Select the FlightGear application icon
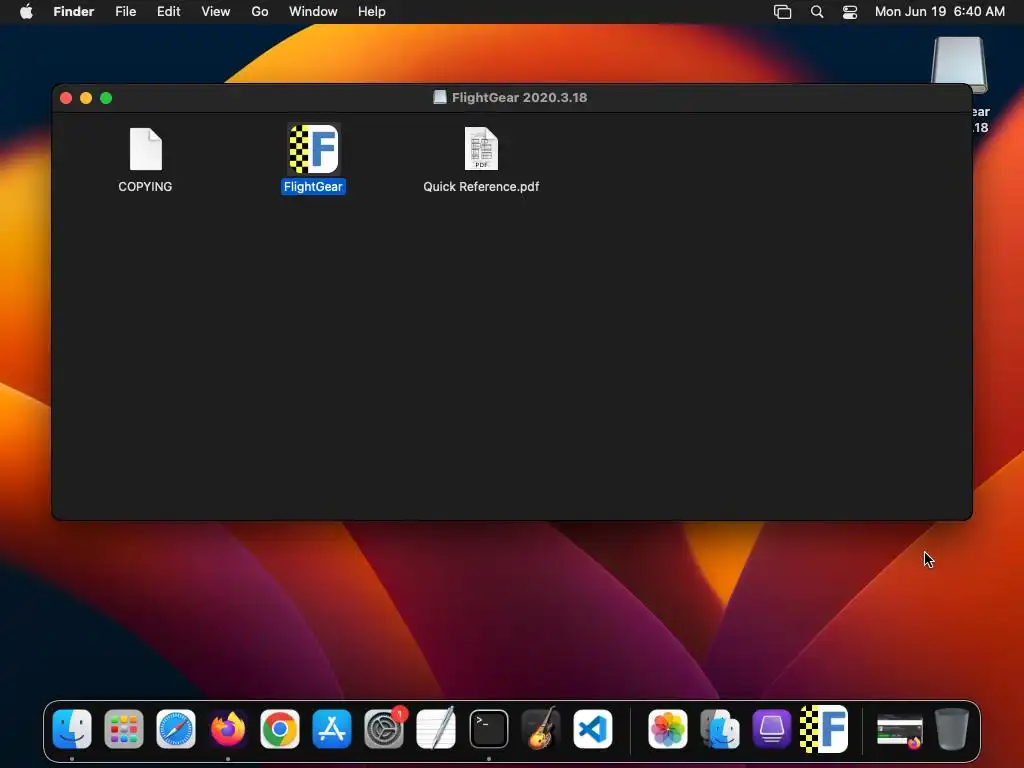Screen dimensions: 1024x768 [x=313, y=149]
